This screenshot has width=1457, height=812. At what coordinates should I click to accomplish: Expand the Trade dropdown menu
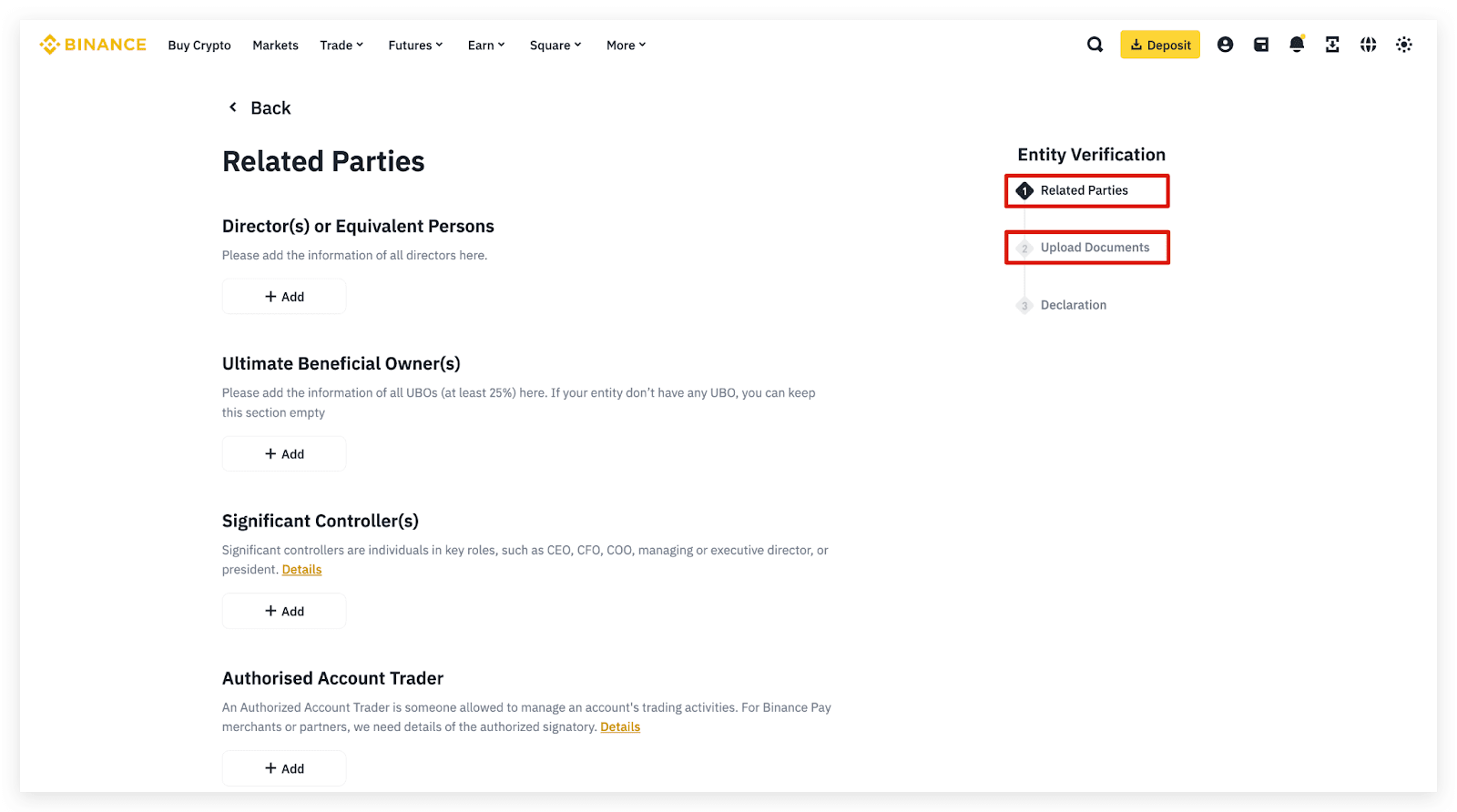tap(341, 46)
